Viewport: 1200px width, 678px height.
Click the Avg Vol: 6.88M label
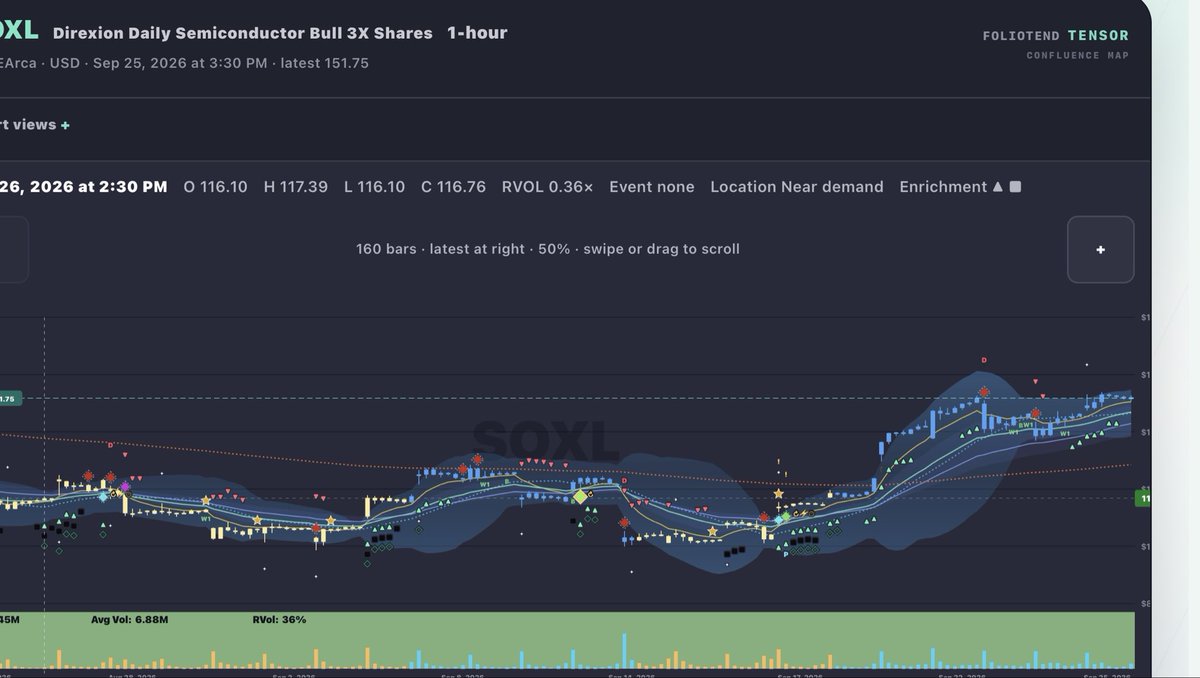[129, 620]
